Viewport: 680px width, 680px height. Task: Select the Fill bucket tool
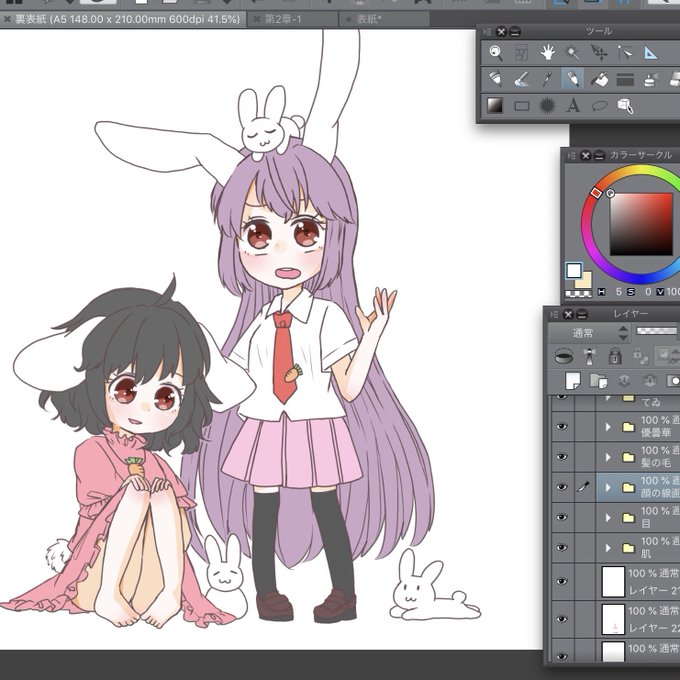coord(599,79)
